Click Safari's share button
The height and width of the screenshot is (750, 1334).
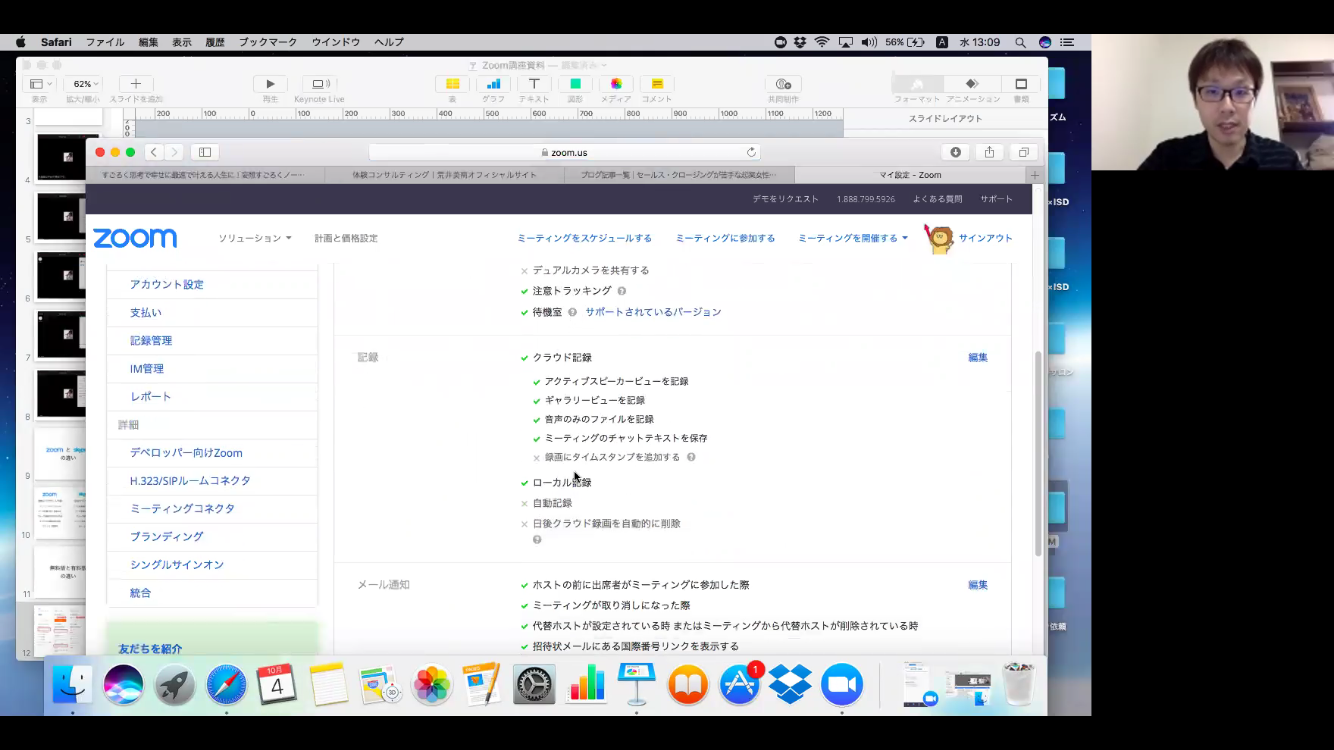pyautogui.click(x=989, y=152)
